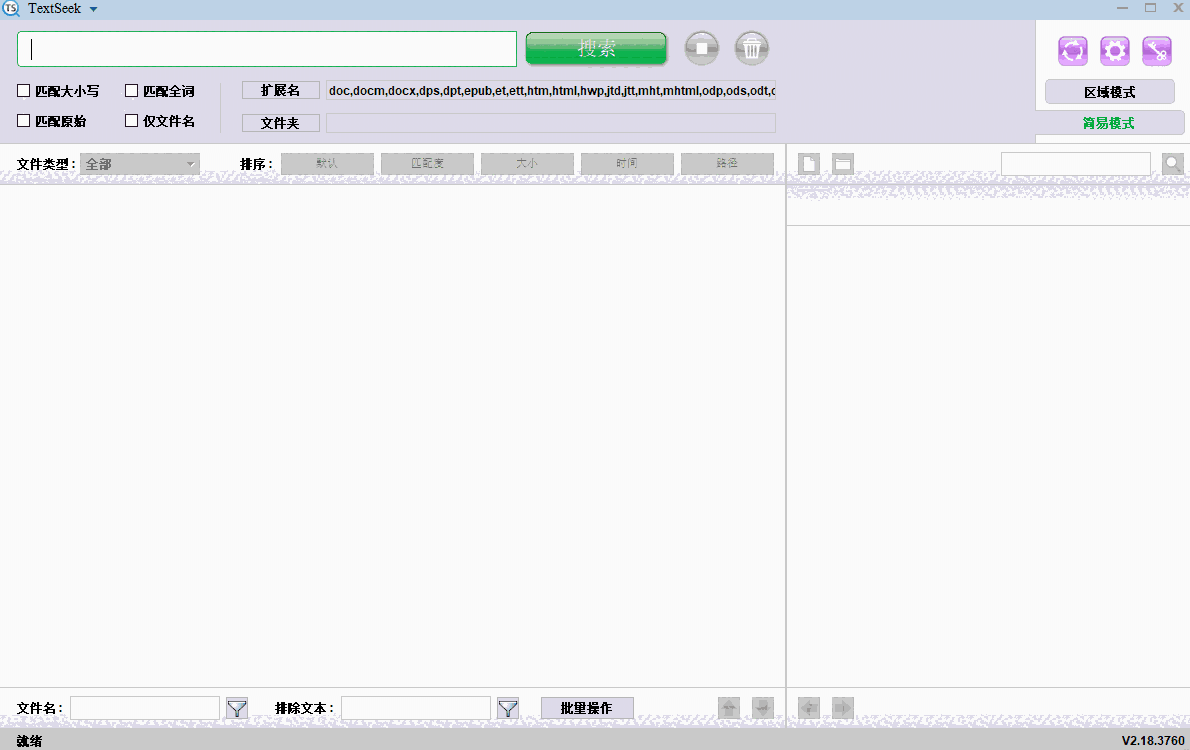1190x750 pixels.
Task: Click the stop search icon
Action: 701,47
